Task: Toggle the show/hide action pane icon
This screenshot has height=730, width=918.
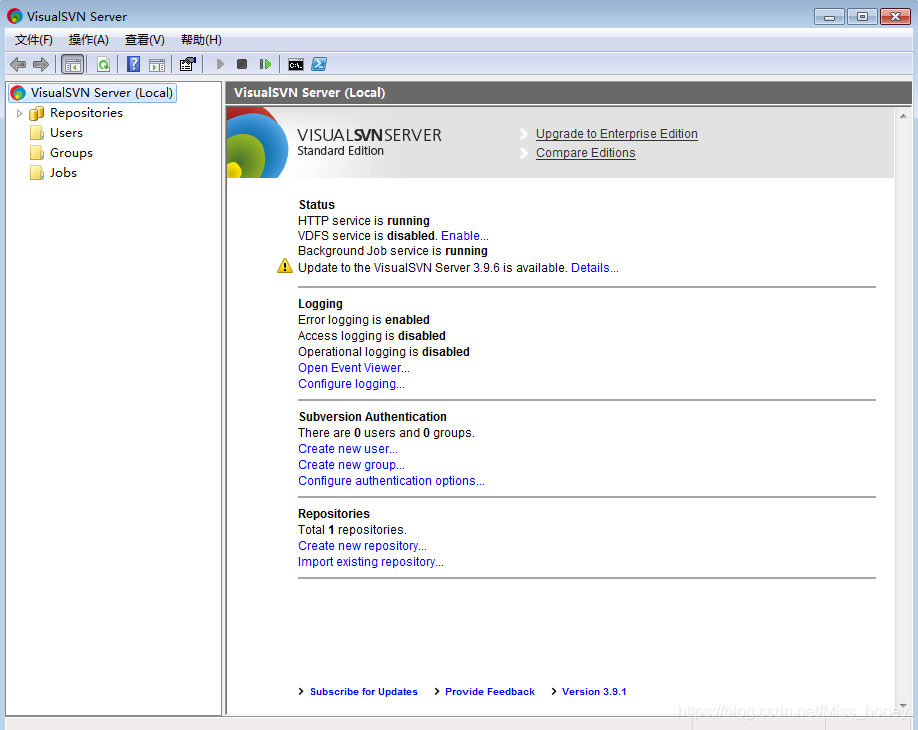Action: coord(157,64)
